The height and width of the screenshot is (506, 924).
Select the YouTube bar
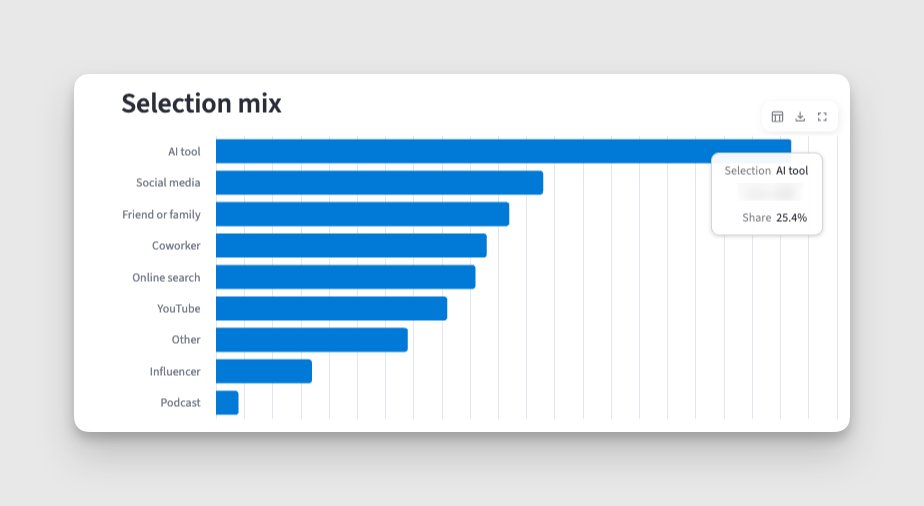pos(331,309)
